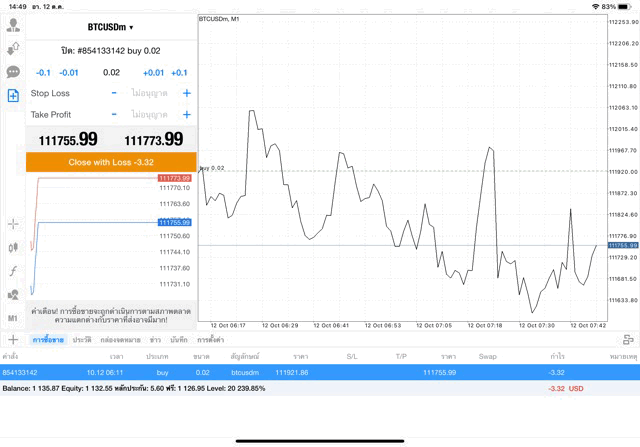640x447 pixels.
Task: Open the accounts profile icon
Action: click(x=13, y=26)
